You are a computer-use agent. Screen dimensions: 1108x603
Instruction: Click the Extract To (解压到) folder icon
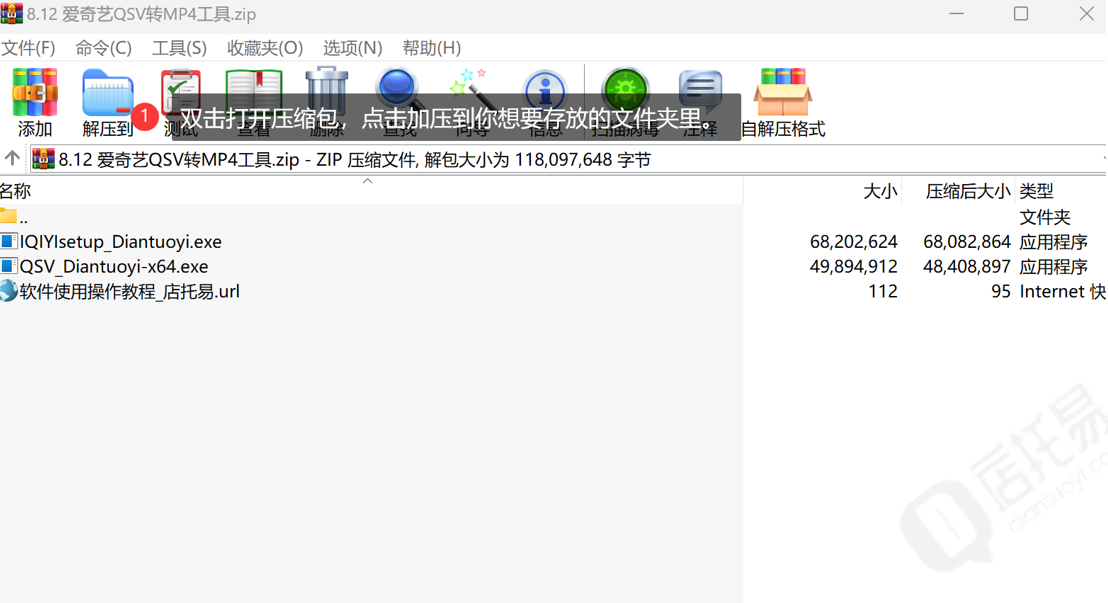click(107, 93)
